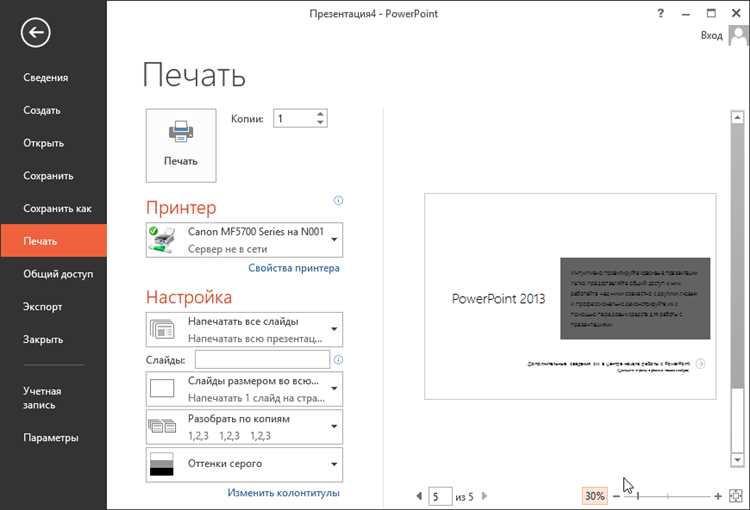Go back using the circled arrow icon

point(35,33)
